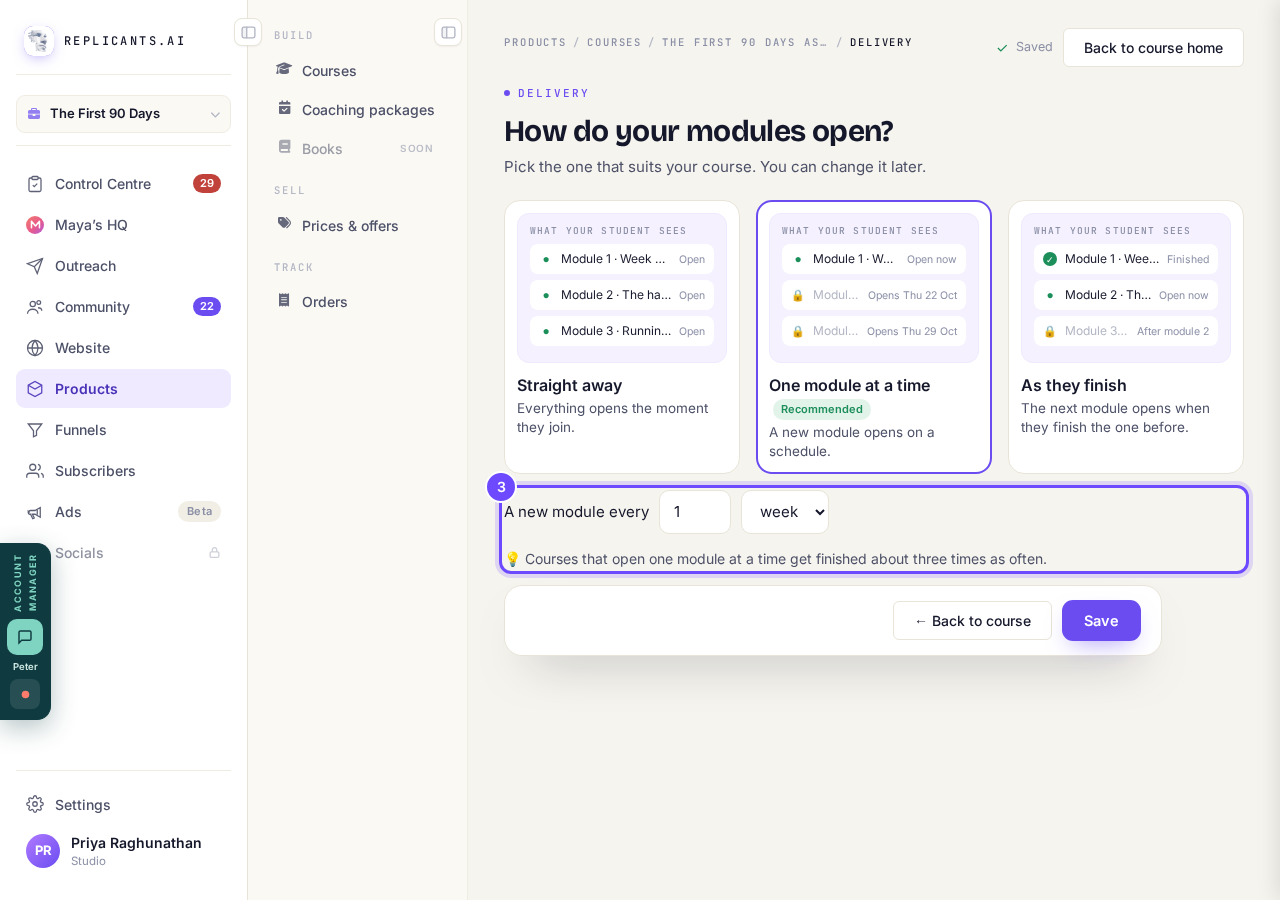Screen dimensions: 1280x900
Task: Select One module at a time option
Action: click(x=874, y=337)
